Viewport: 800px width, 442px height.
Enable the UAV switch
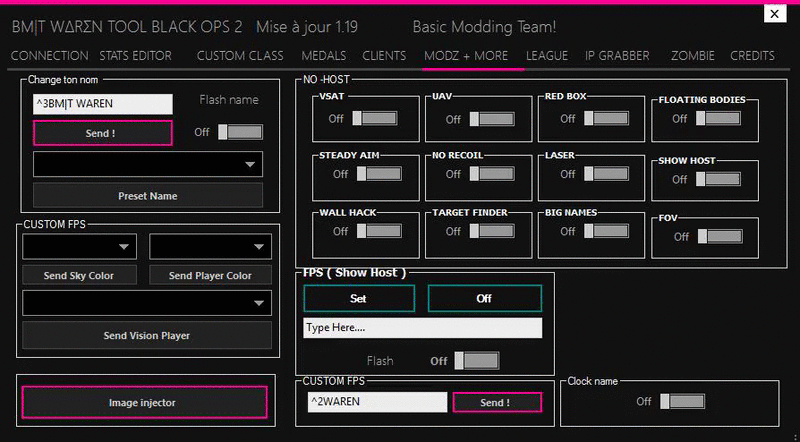point(492,119)
